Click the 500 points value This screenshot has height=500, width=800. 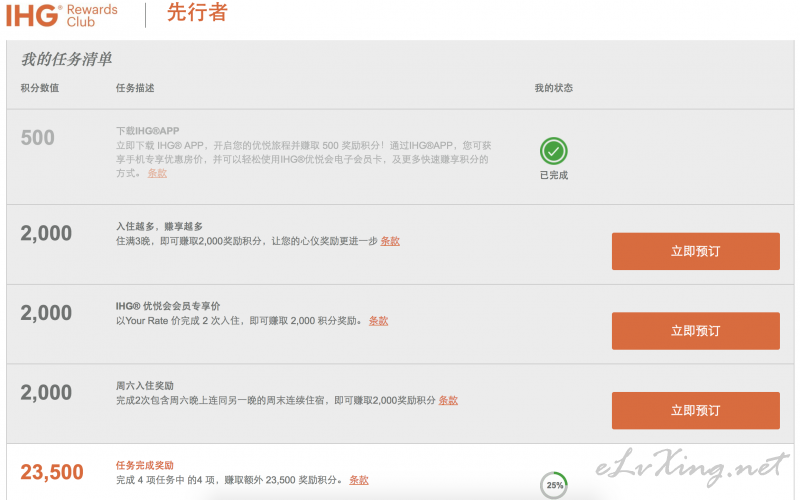38,138
